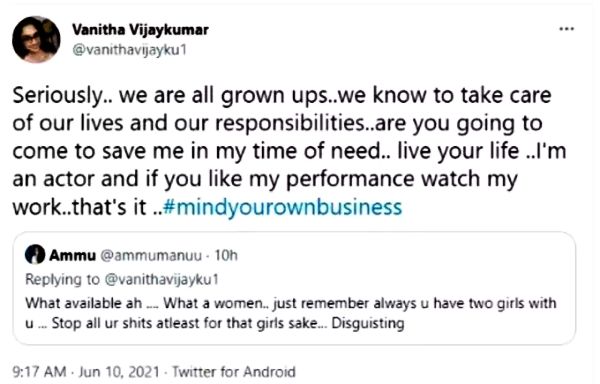Click the 9:17 AM · Jun 10, 2021 timestamp
The width and height of the screenshot is (600, 384).
[x=86, y=372]
